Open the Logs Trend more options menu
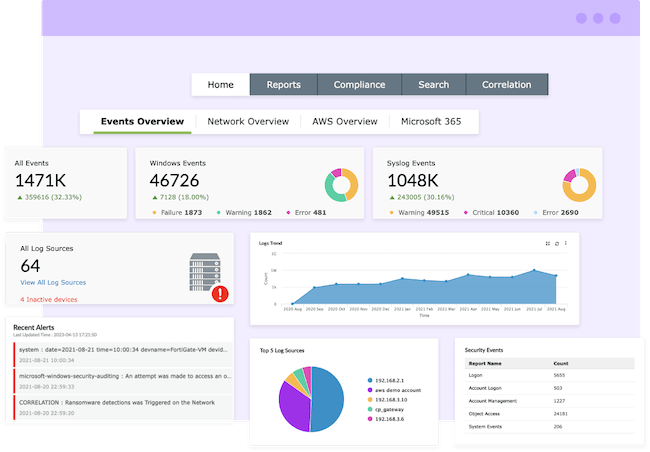Screen dimensions: 650x452 566,243
